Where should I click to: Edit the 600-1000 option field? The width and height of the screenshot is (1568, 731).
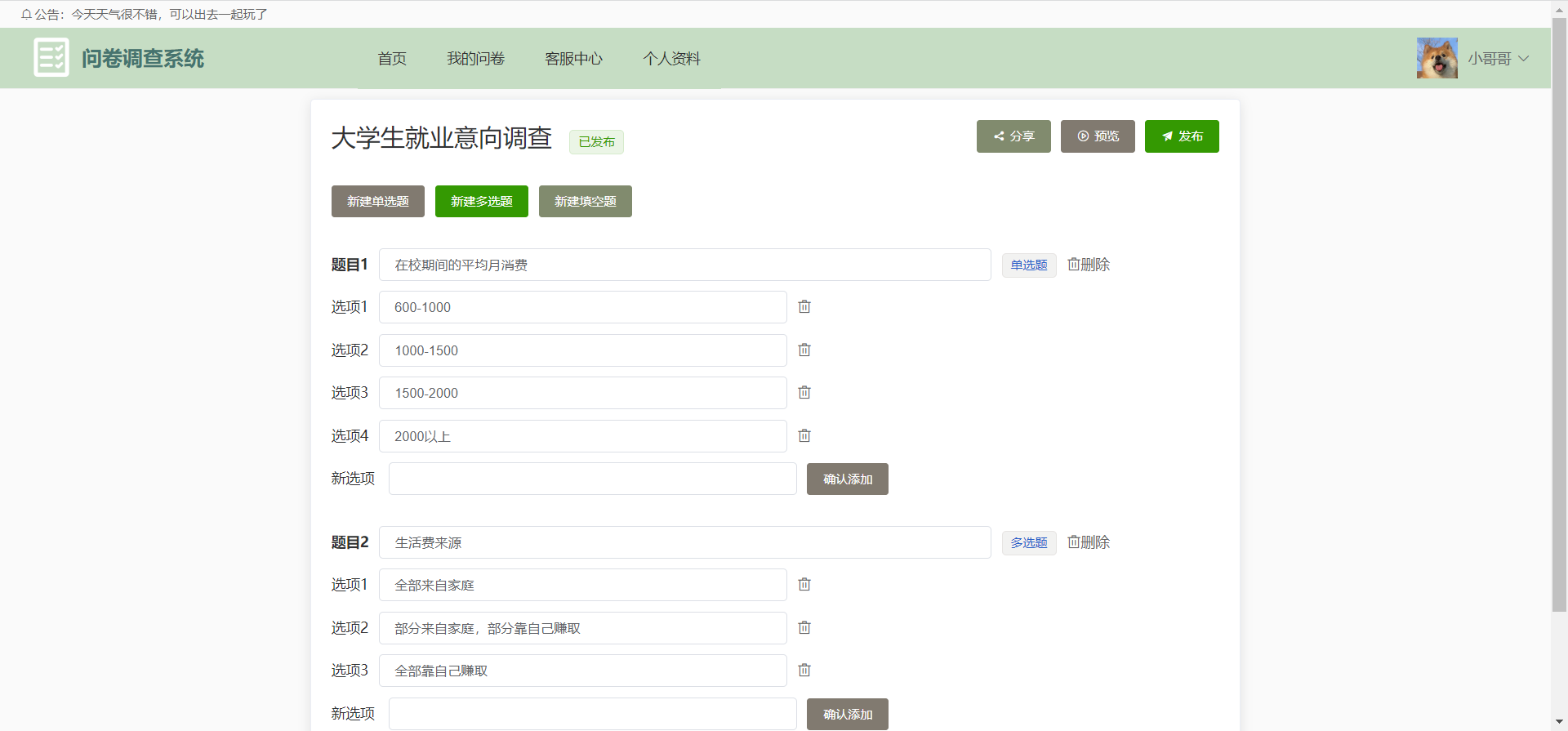click(583, 307)
